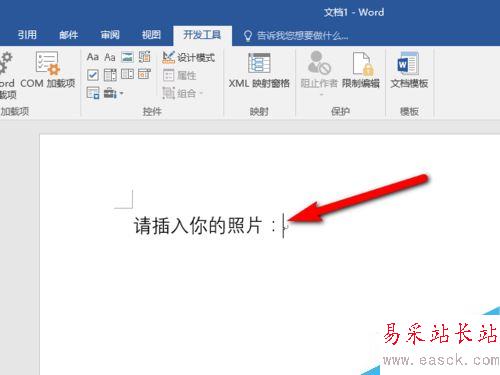500x375 pixels.
Task: Insert Combo Box content control
Action: click(110, 75)
